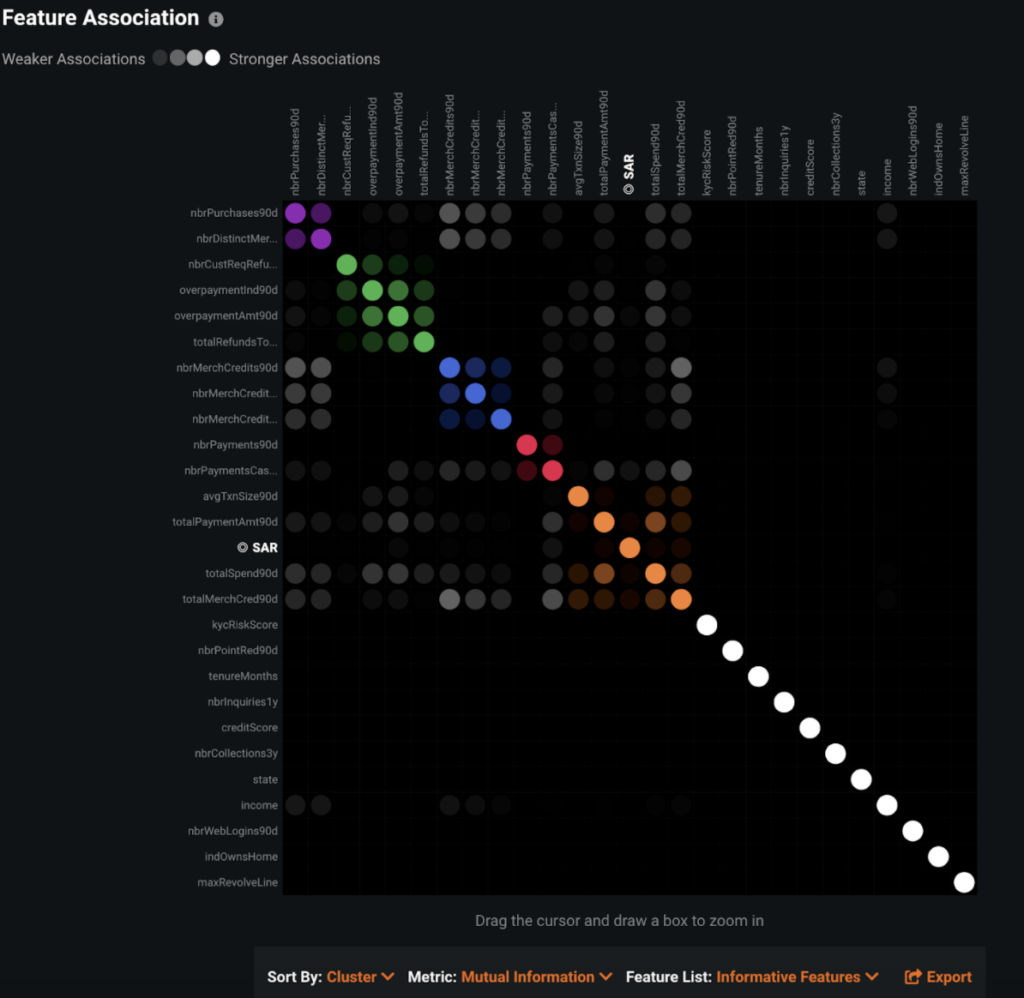Image resolution: width=1024 pixels, height=998 pixels.
Task: Select the white kycRiskScore diagonal dot
Action: click(x=707, y=625)
